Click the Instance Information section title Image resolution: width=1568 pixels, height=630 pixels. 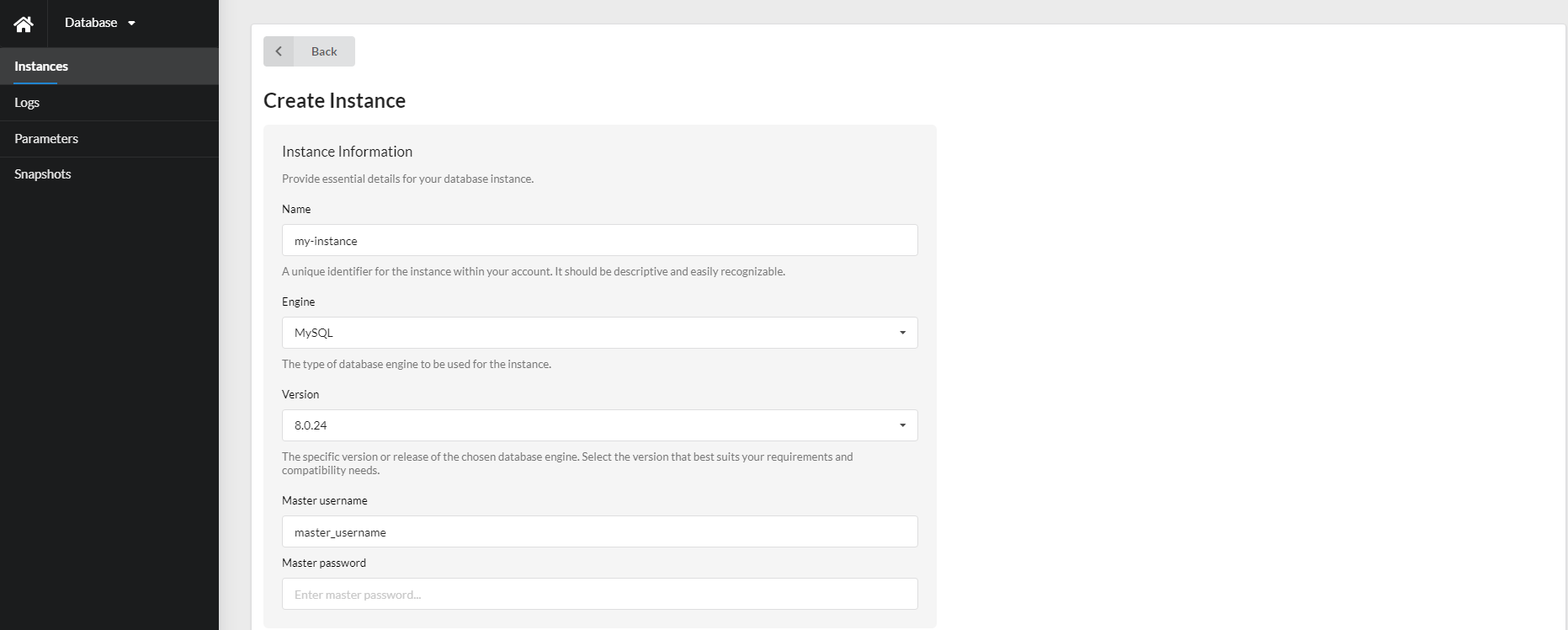click(x=347, y=152)
